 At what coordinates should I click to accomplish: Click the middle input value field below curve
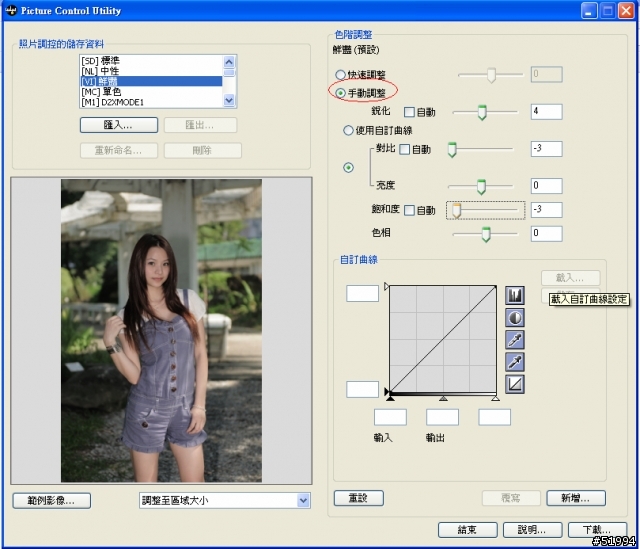click(x=442, y=417)
